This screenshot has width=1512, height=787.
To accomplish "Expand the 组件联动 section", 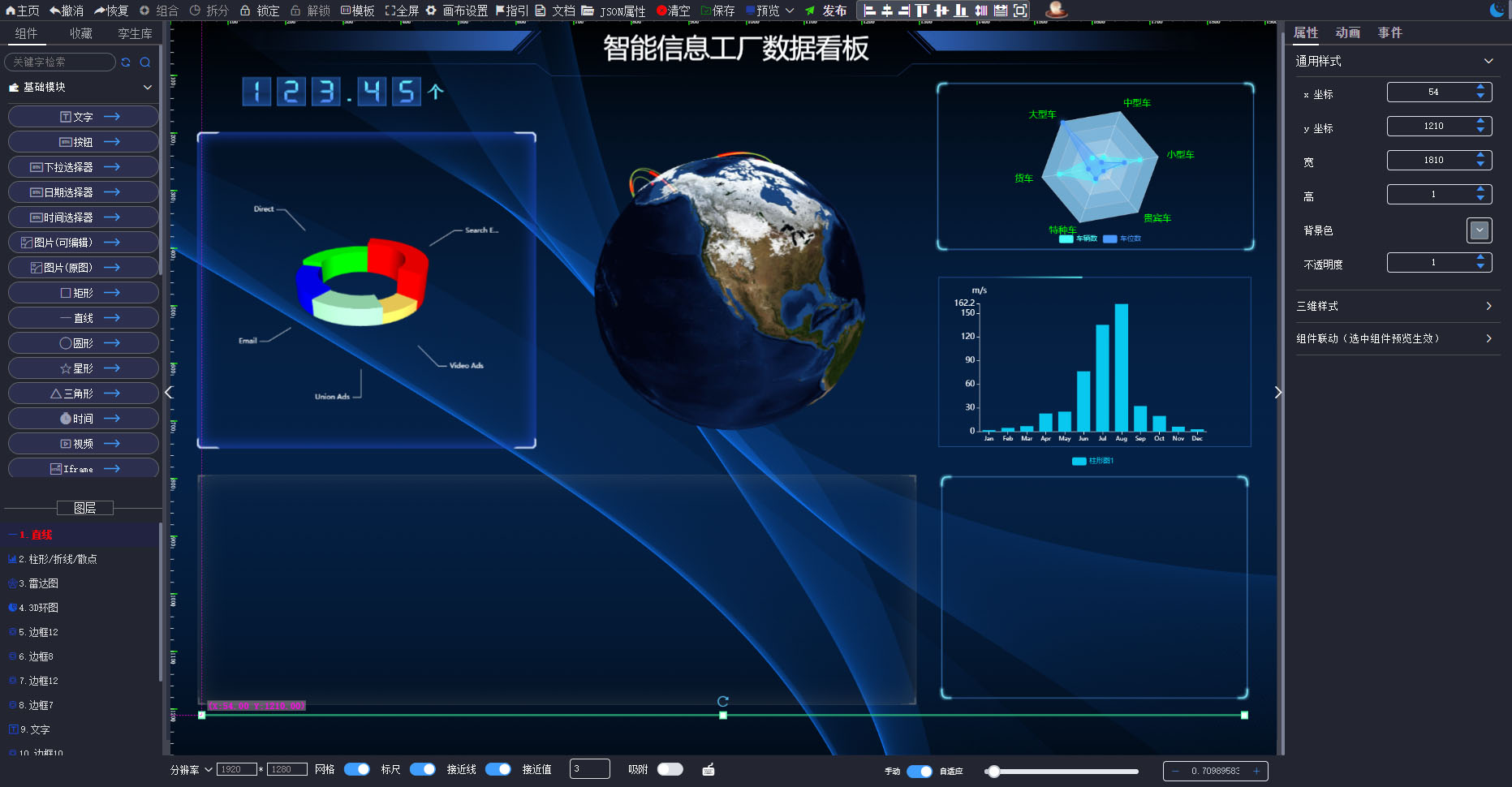I will pos(1488,338).
